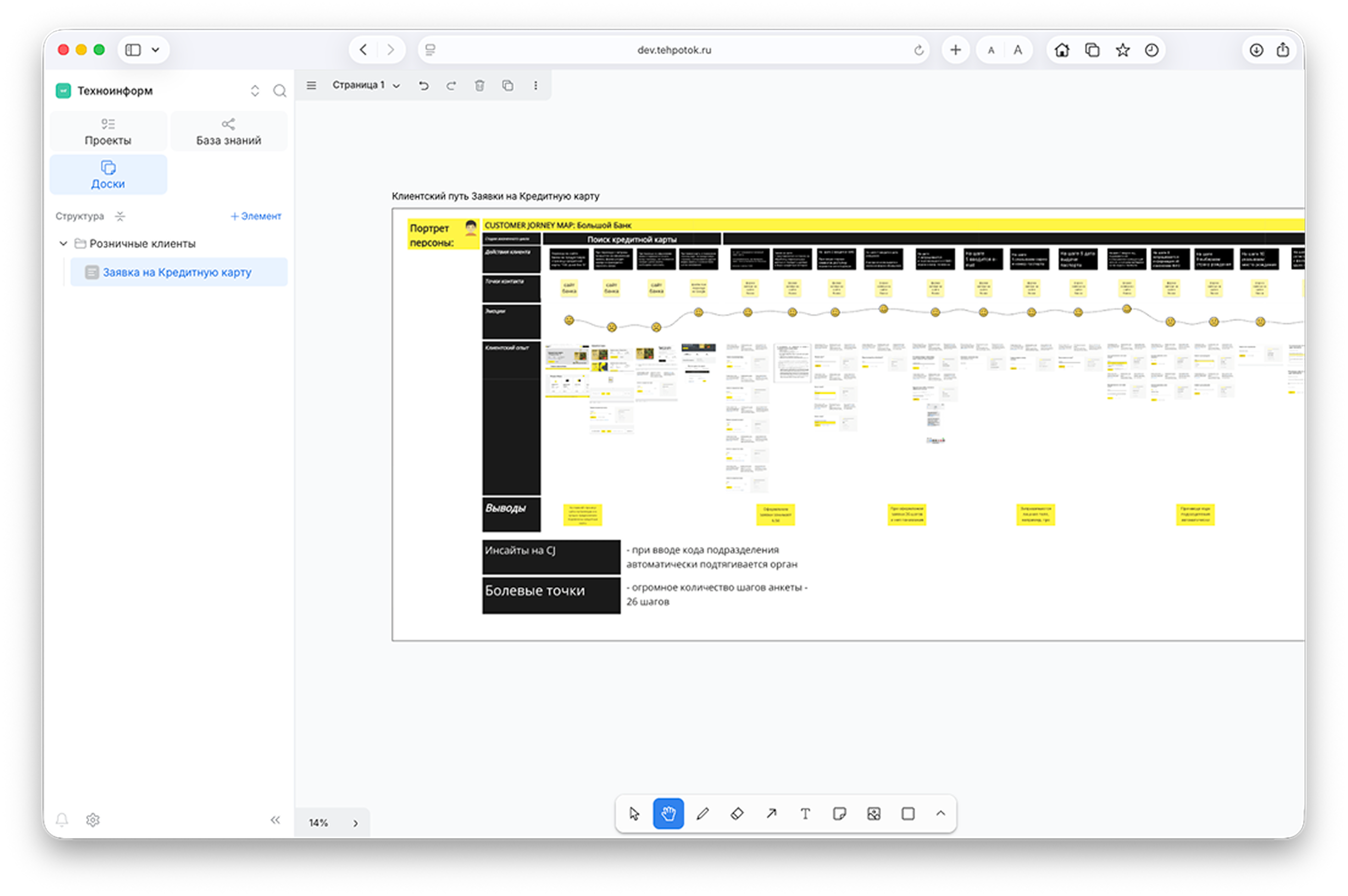The height and width of the screenshot is (896, 1348).
Task: Click the + Элемент link
Action: (255, 216)
